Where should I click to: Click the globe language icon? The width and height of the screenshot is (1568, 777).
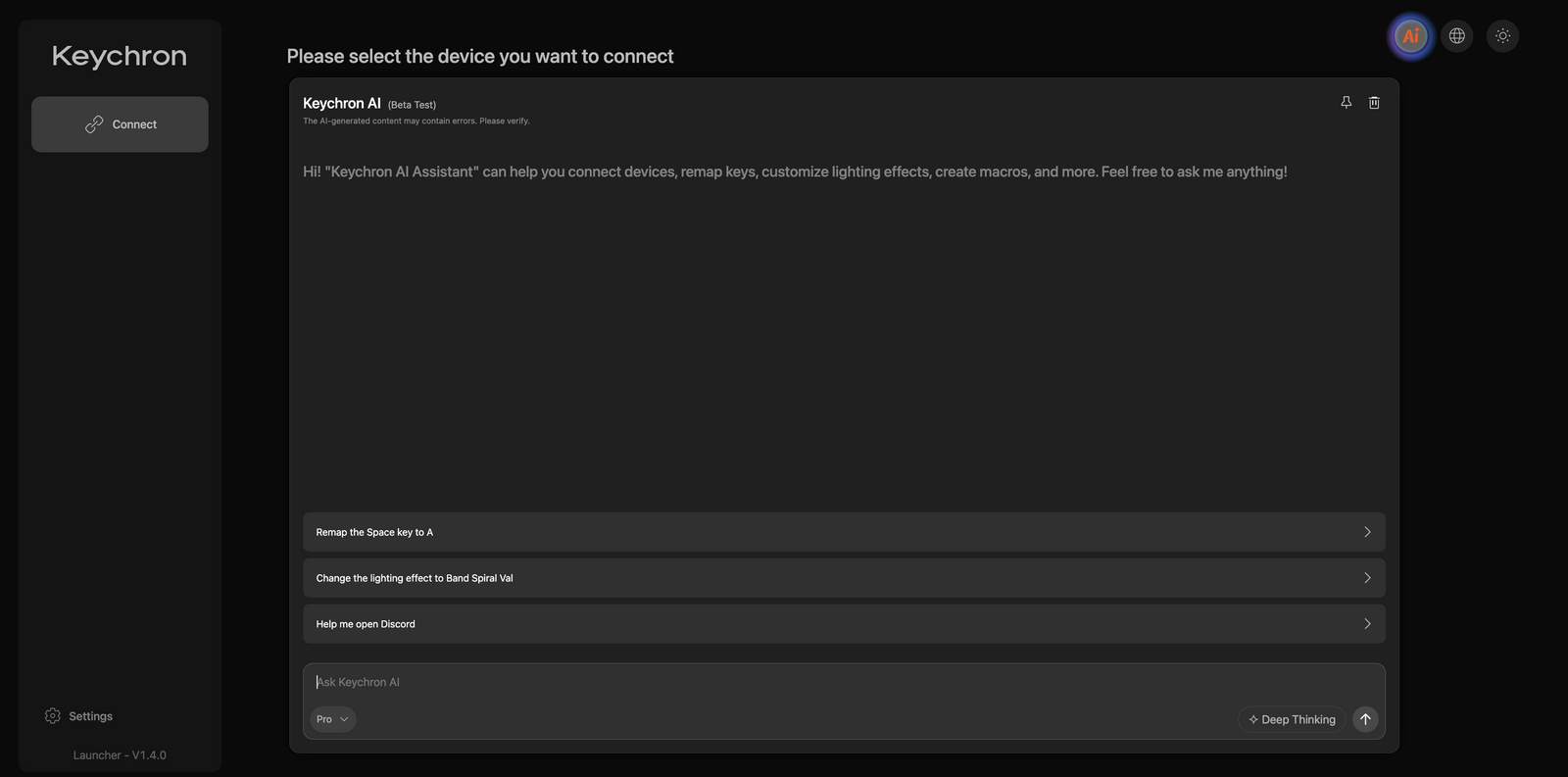[1457, 36]
